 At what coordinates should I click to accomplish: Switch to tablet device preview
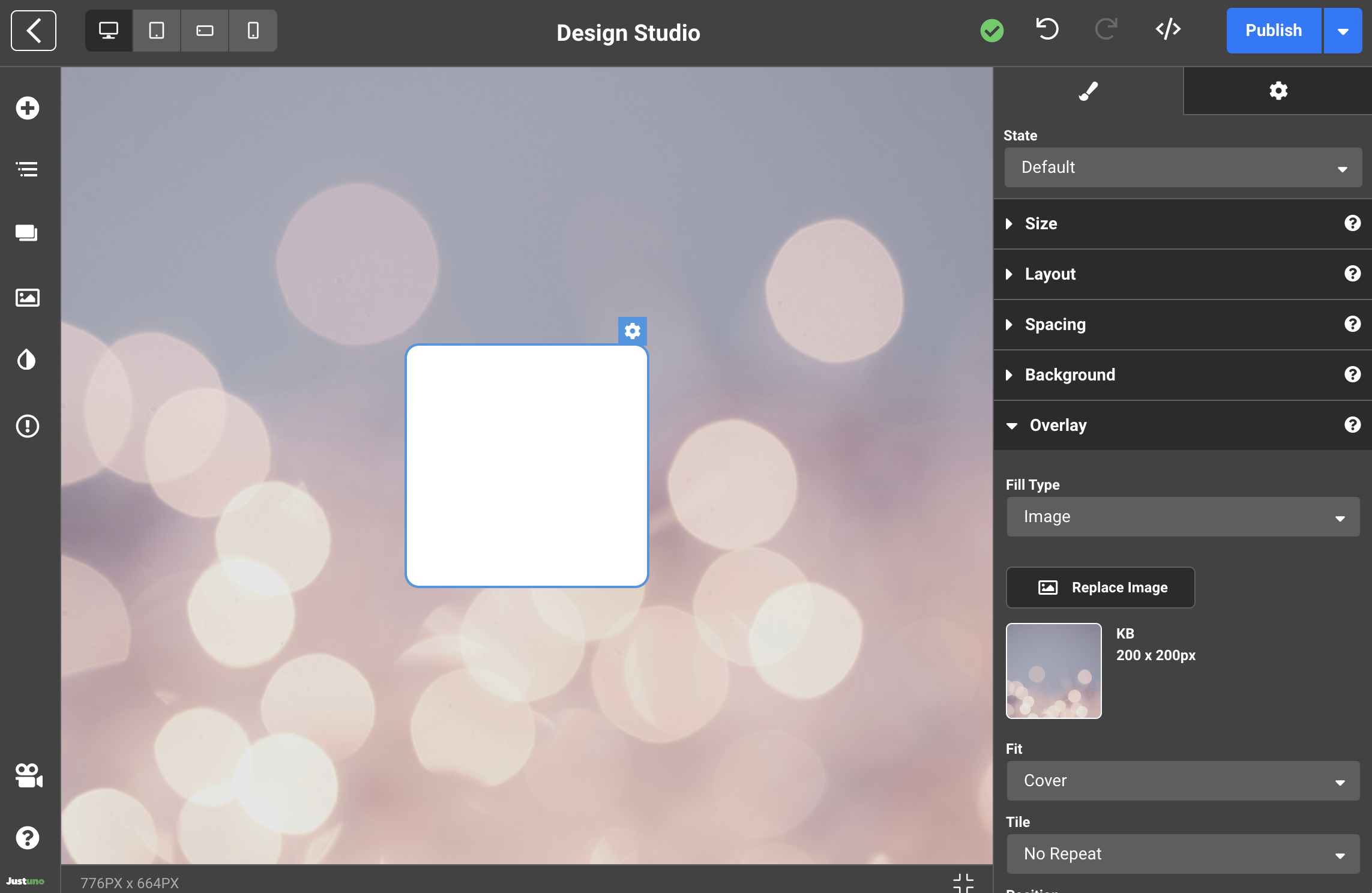point(157,31)
